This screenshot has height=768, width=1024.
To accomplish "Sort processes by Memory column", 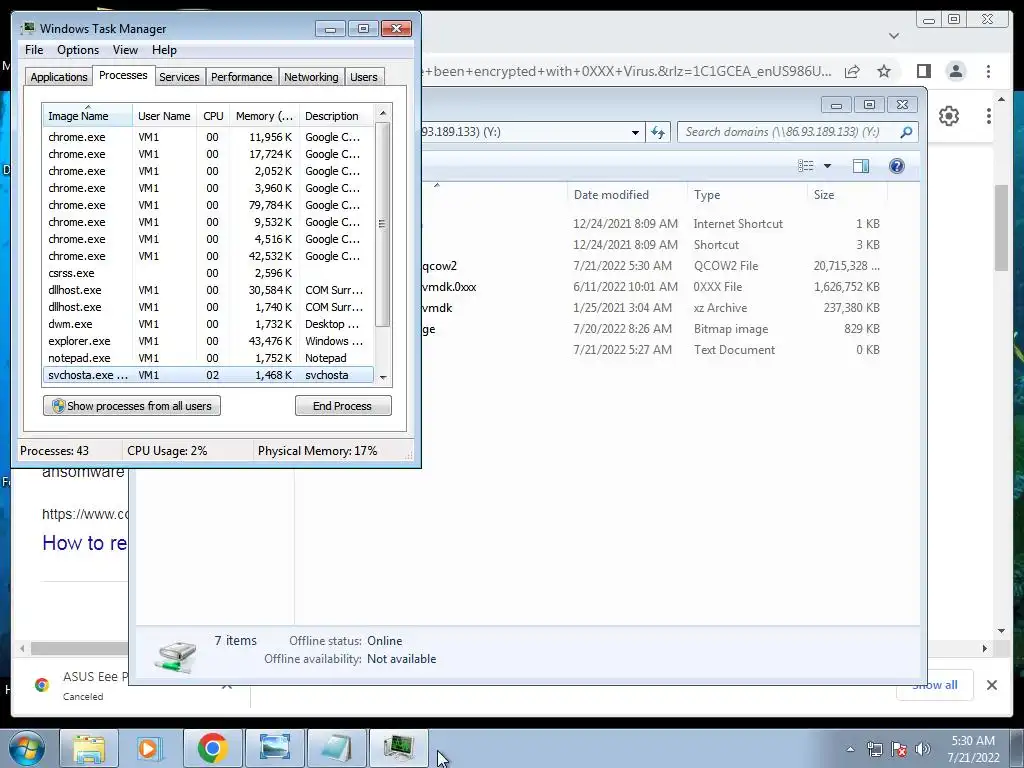I will (x=264, y=116).
